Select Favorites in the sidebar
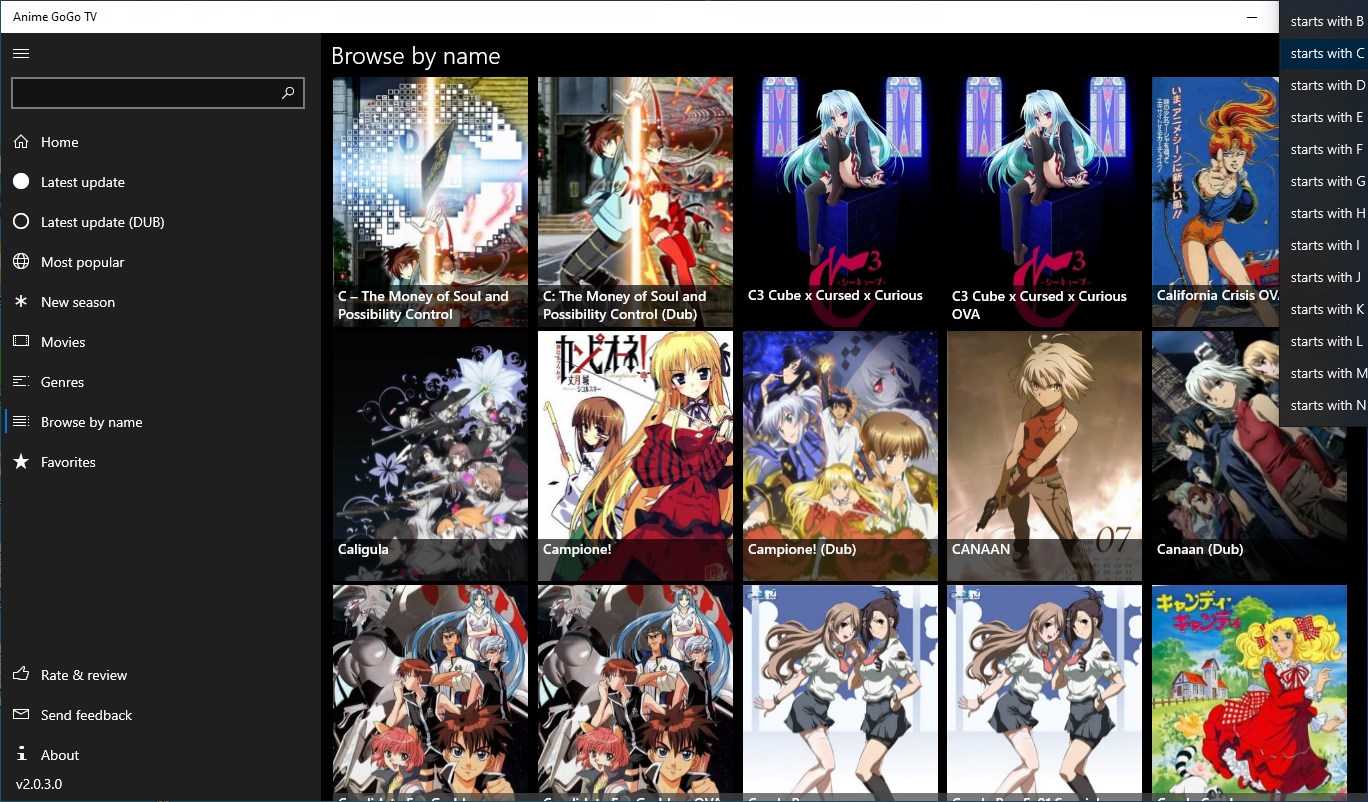This screenshot has height=802, width=1368. 68,462
